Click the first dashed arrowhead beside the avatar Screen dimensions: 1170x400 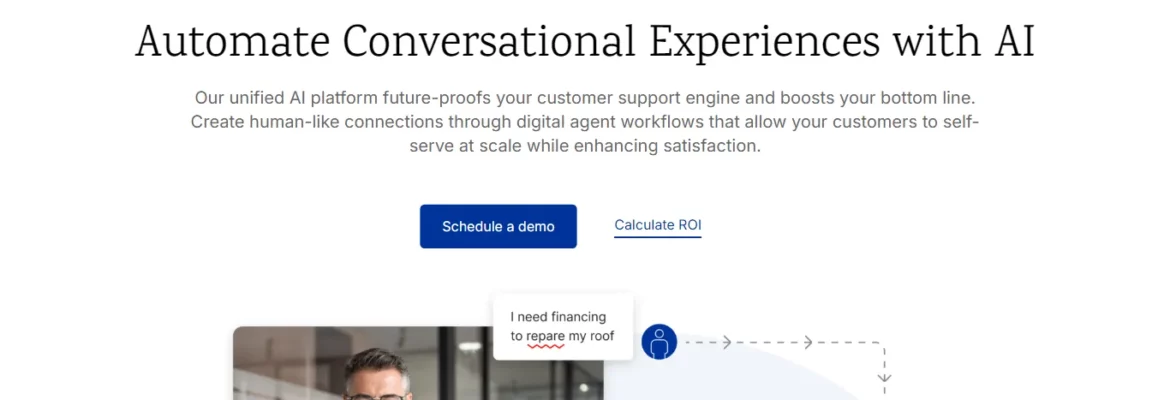[726, 343]
